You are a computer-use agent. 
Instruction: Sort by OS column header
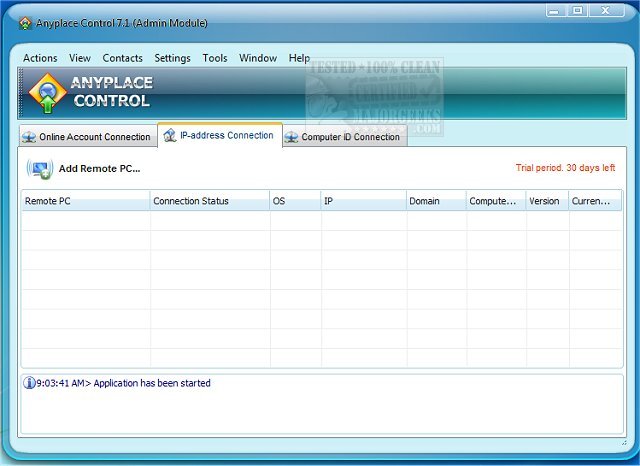point(295,201)
